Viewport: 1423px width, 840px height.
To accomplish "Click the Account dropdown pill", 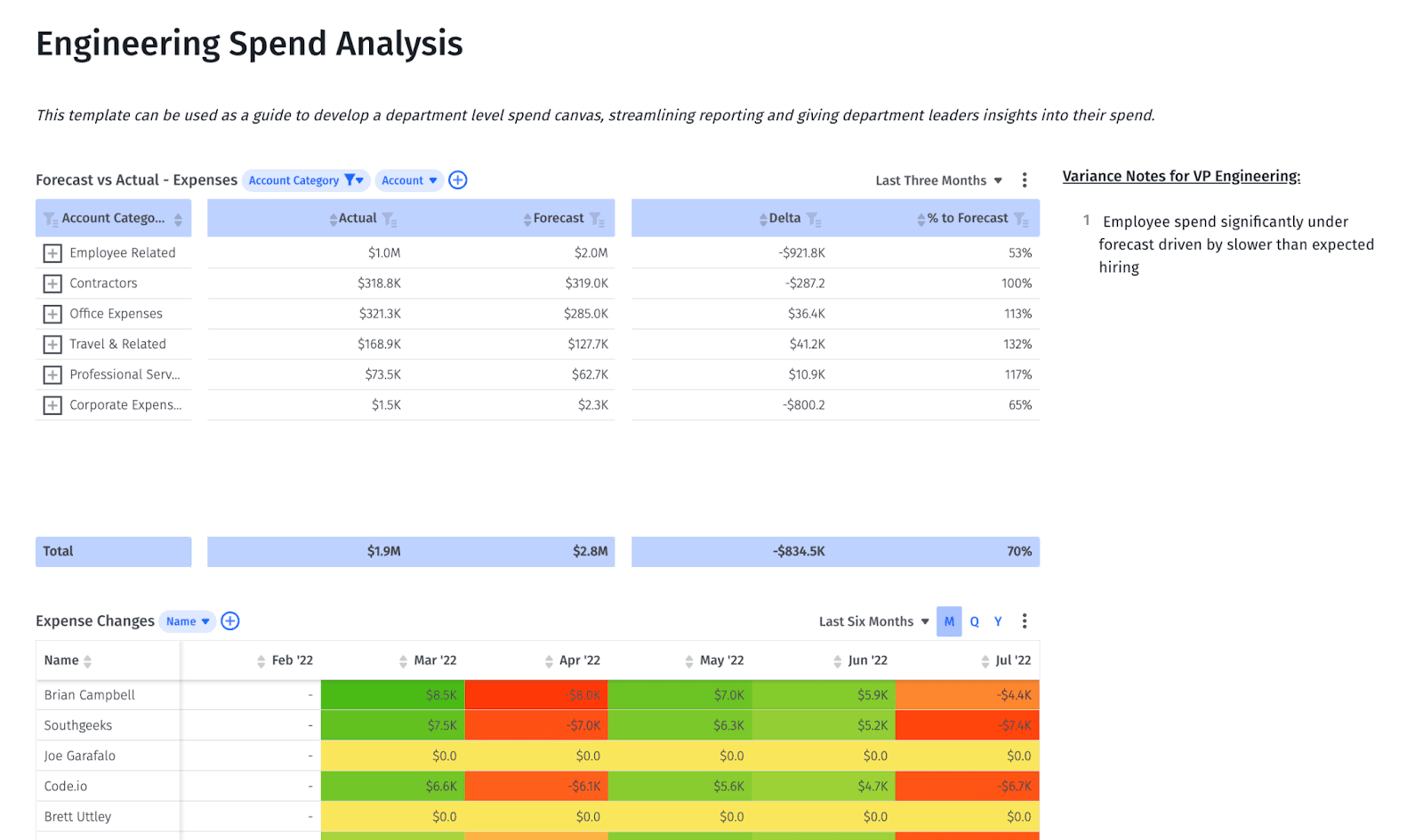I will pyautogui.click(x=408, y=180).
